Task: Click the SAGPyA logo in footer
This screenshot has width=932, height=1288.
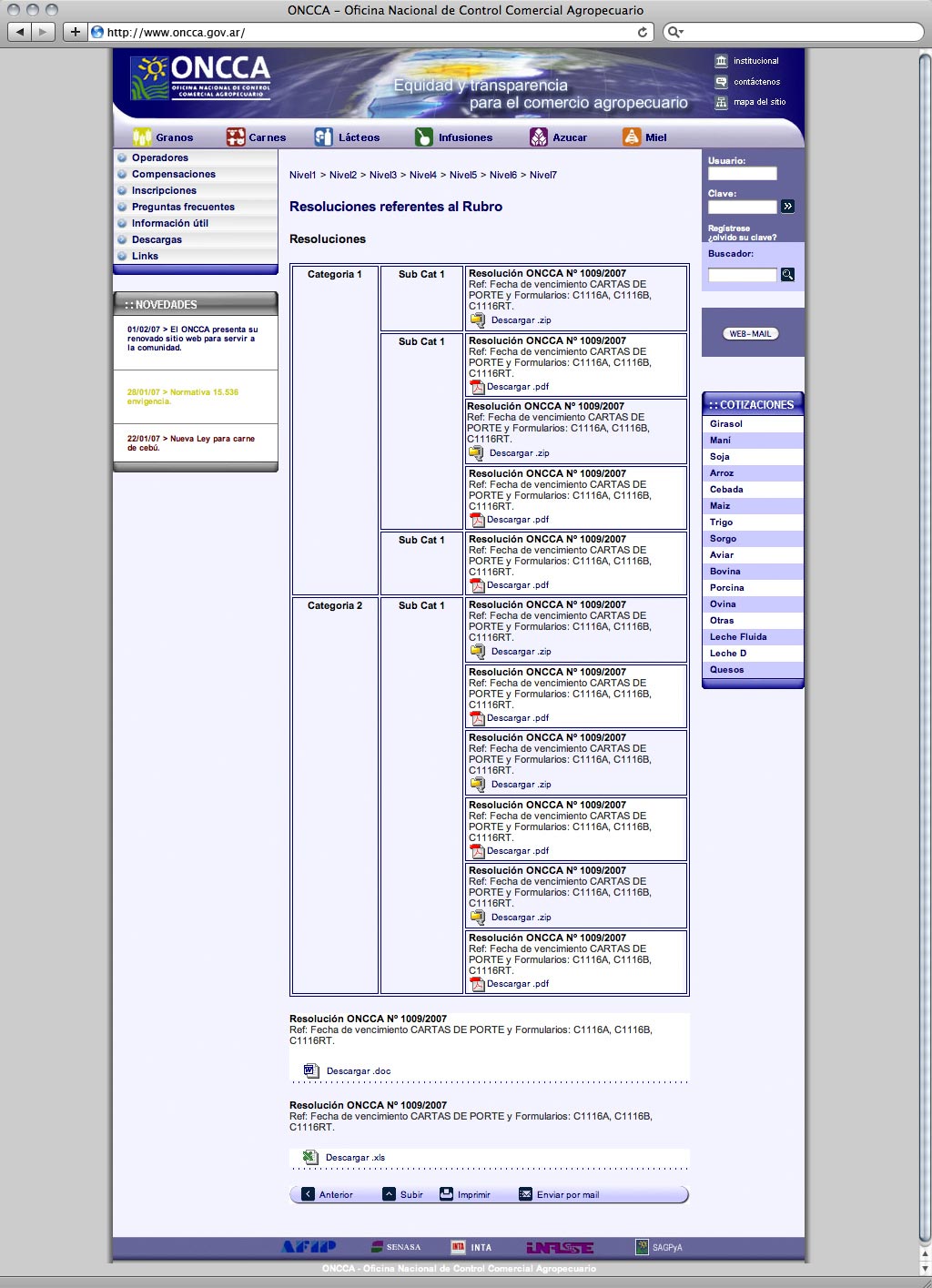Action: coord(659,1247)
